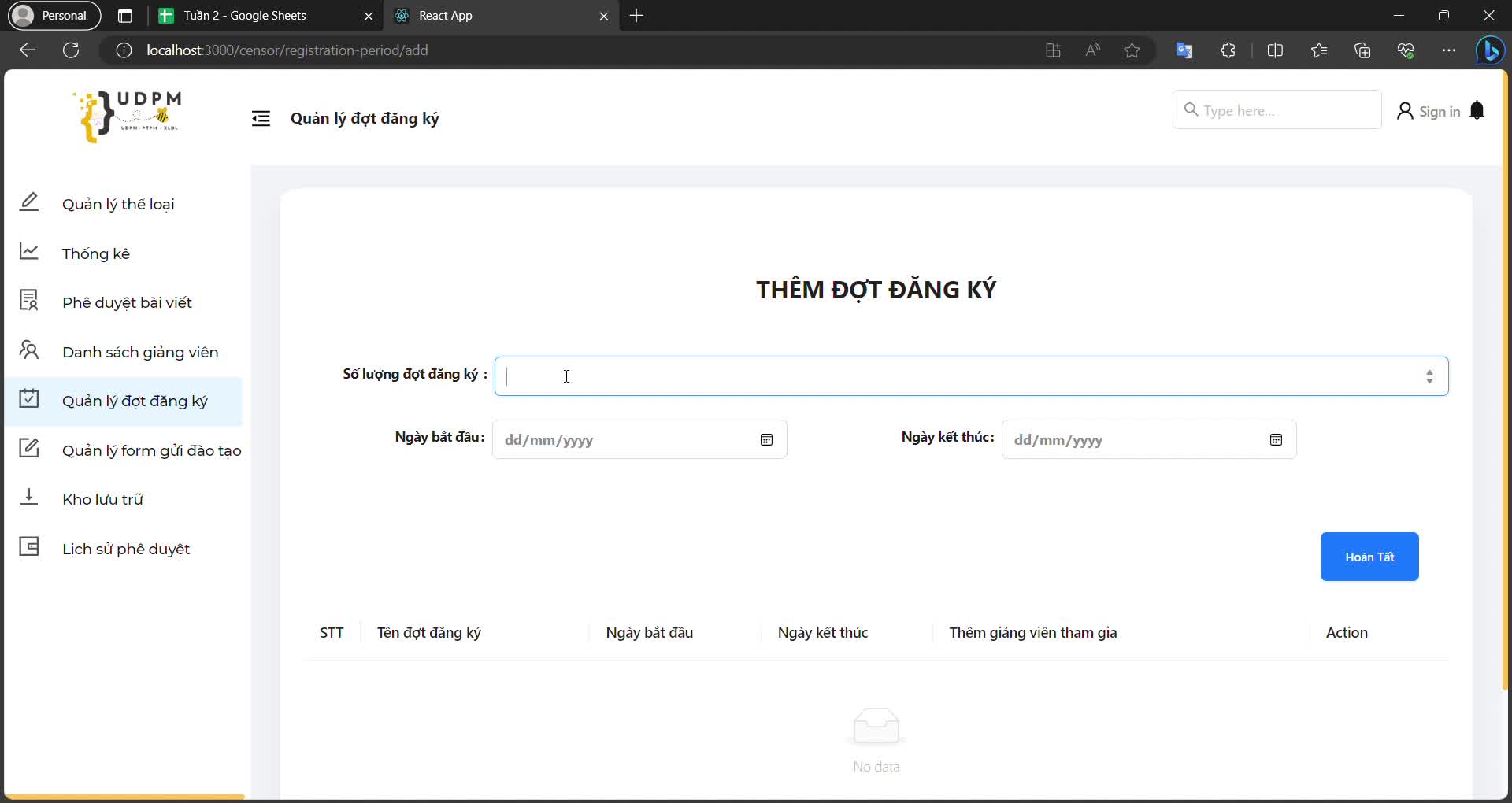
Task: Click the Lịch sử phê duyệt icon
Action: [29, 546]
